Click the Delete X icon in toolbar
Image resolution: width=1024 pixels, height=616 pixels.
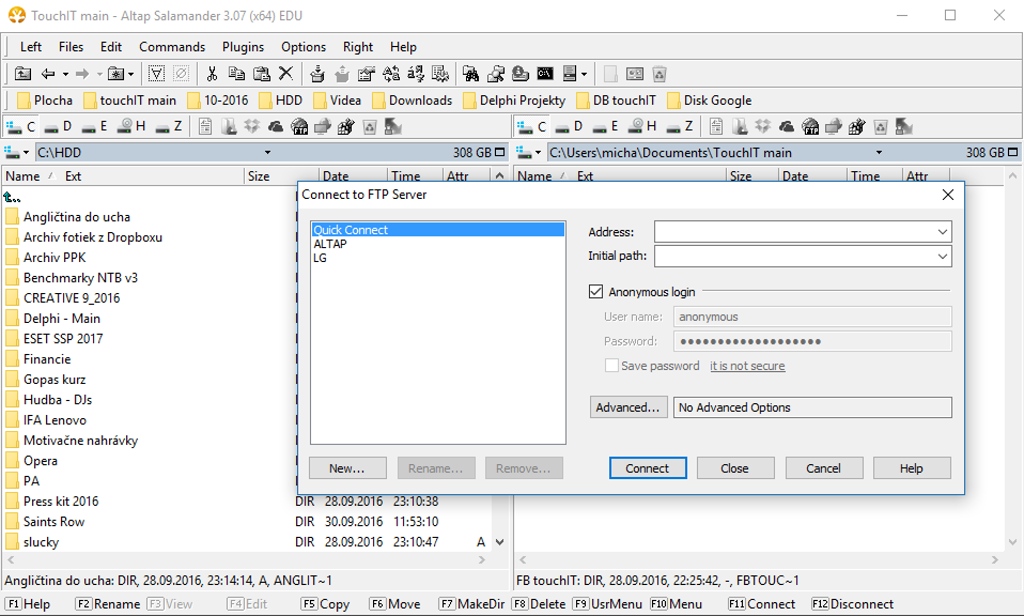[286, 74]
